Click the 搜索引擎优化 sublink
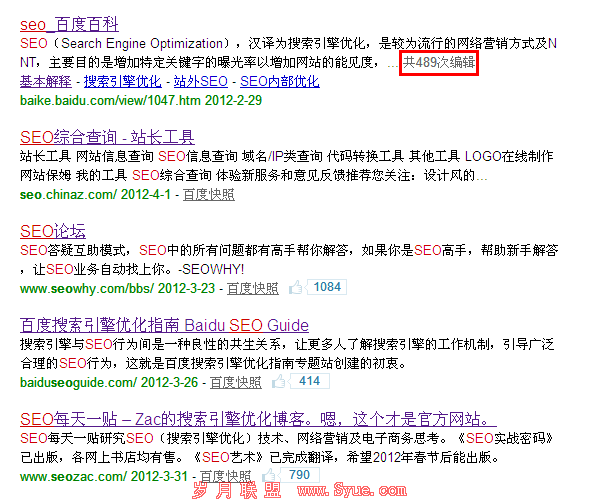Screen dimensions: 597x500 pyautogui.click(x=123, y=81)
